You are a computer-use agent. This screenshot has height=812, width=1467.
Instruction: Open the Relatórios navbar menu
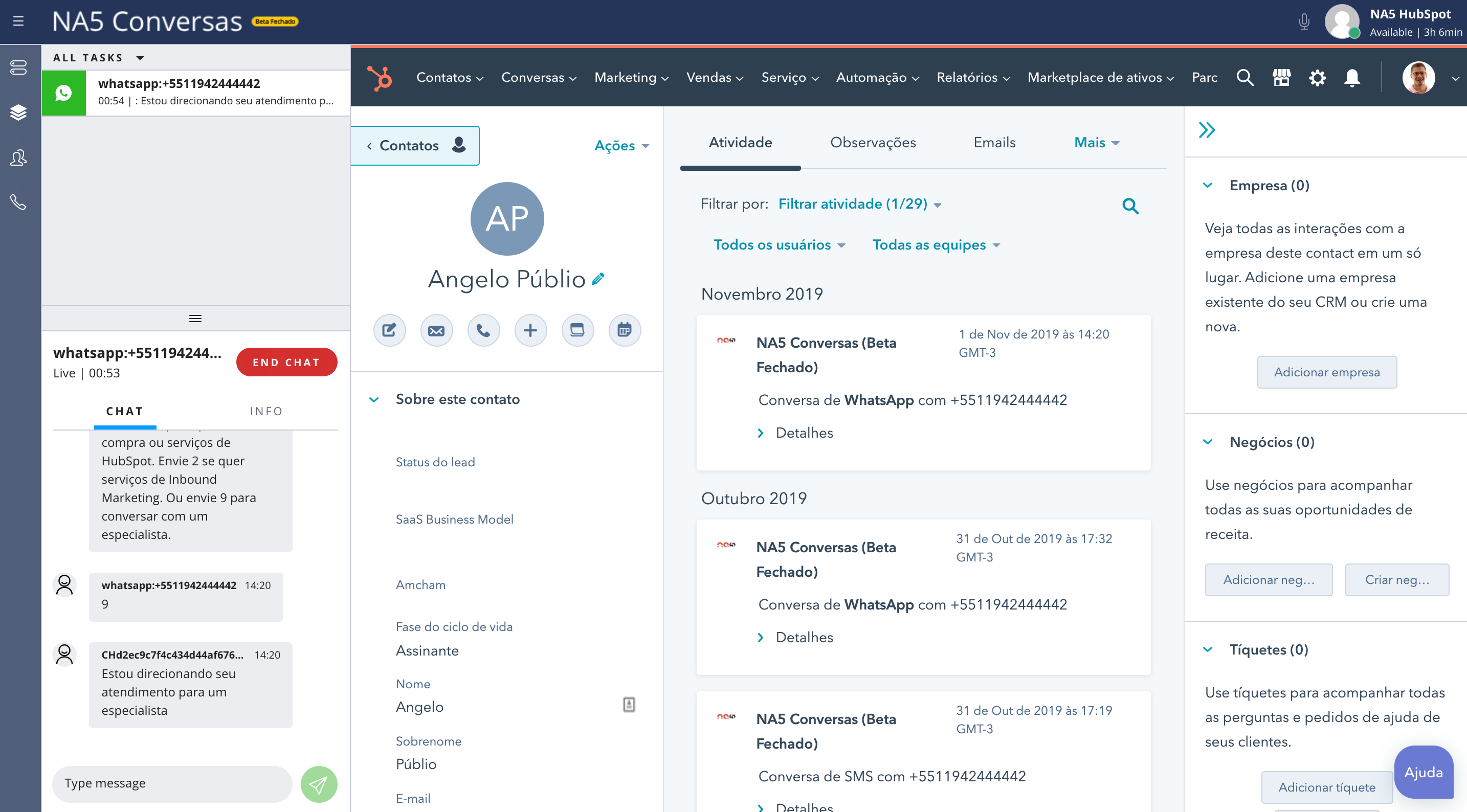pos(973,77)
